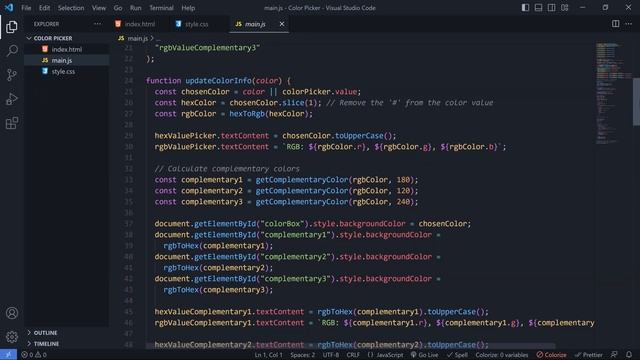Open the View menu

[x=98, y=8]
